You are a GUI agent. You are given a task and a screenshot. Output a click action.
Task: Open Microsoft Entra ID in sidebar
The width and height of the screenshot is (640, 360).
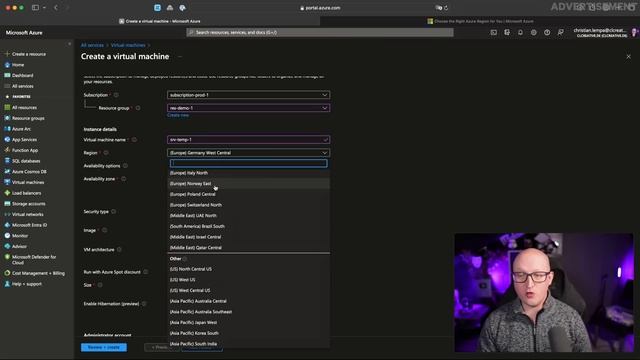26,225
